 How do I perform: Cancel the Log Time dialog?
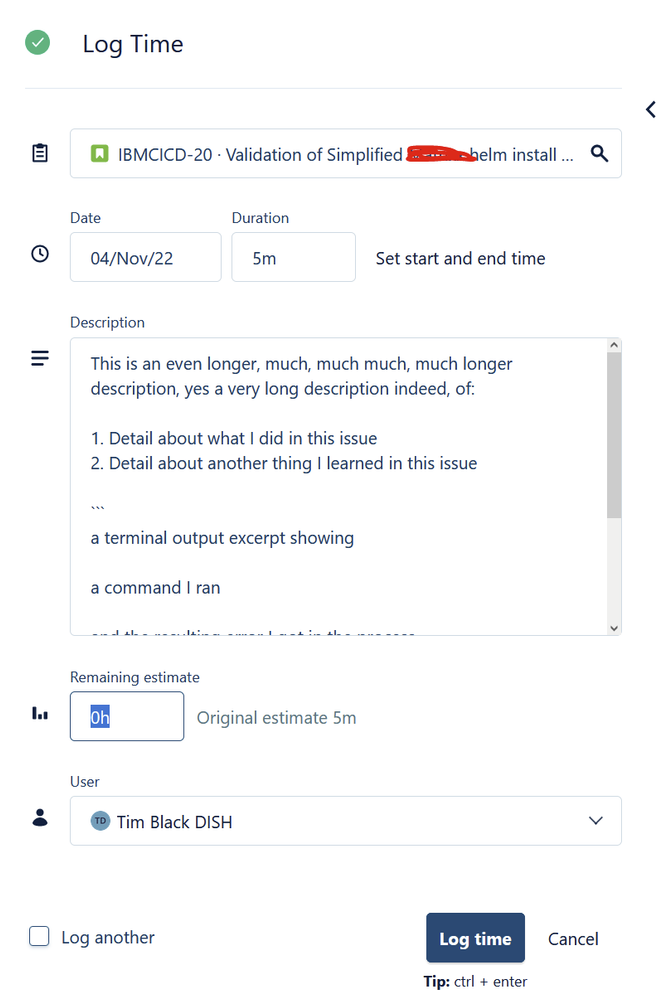pyautogui.click(x=573, y=938)
